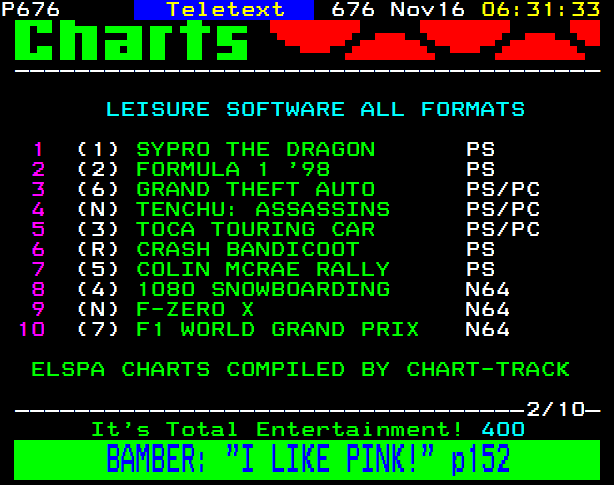Select FORMULA 1 '98 chart entry
The image size is (614, 485).
tap(233, 169)
